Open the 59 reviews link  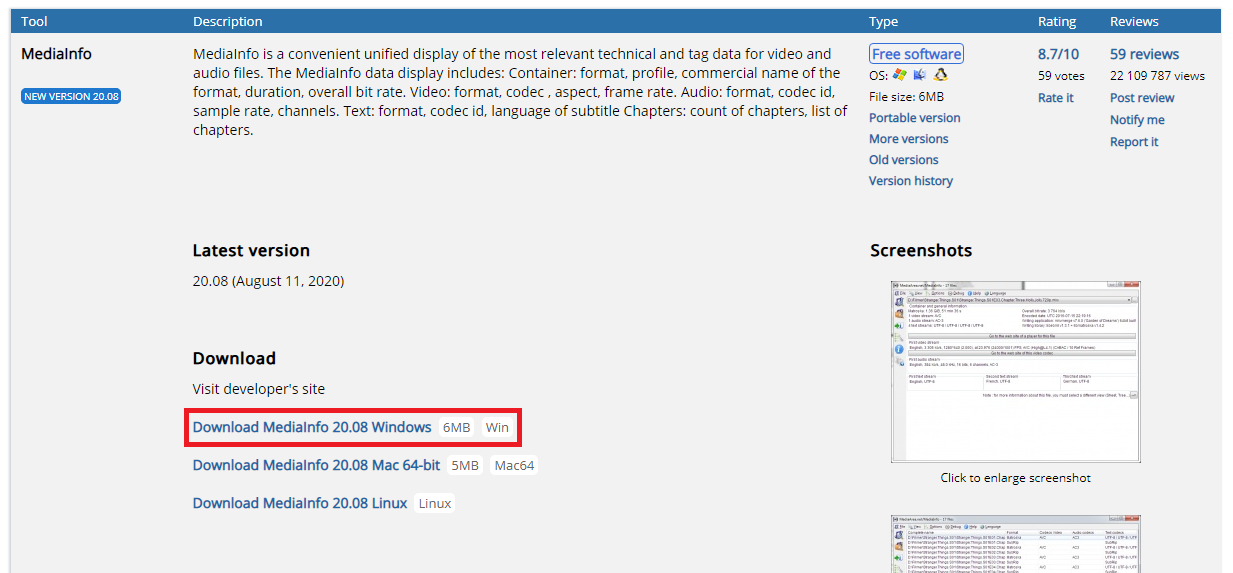[1144, 54]
